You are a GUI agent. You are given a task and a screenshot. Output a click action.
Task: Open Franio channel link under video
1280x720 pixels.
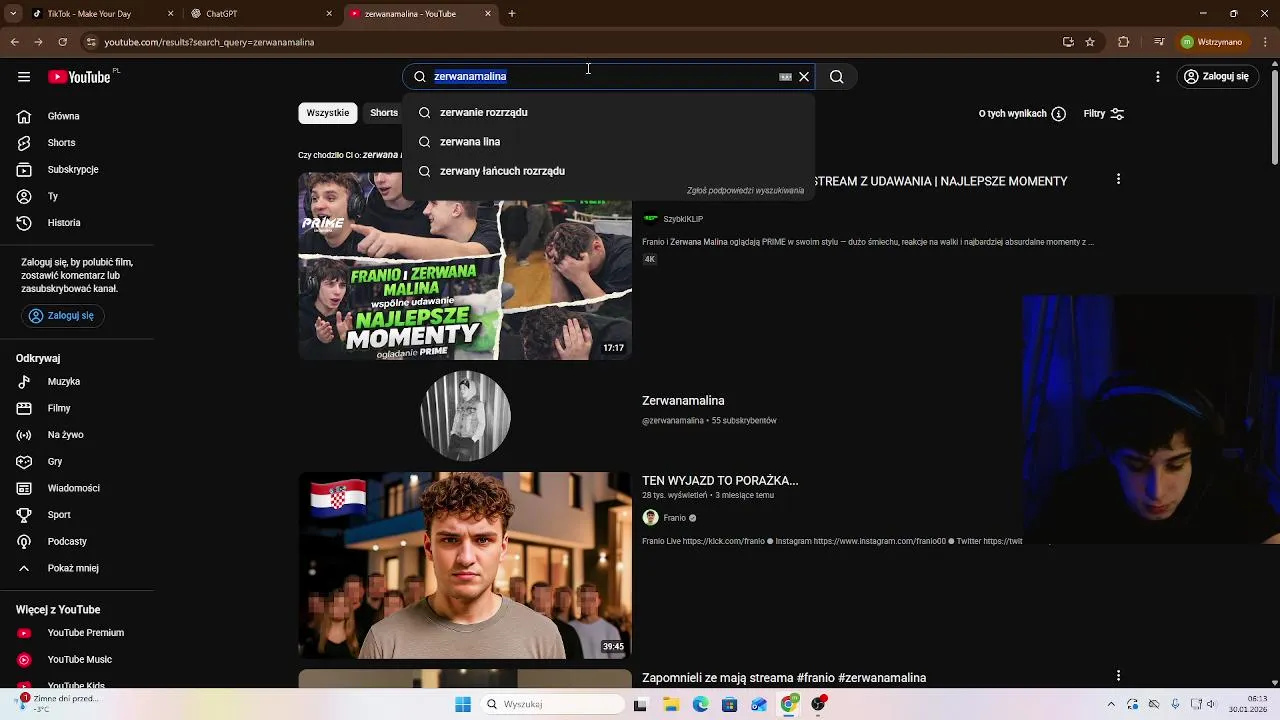click(x=674, y=518)
